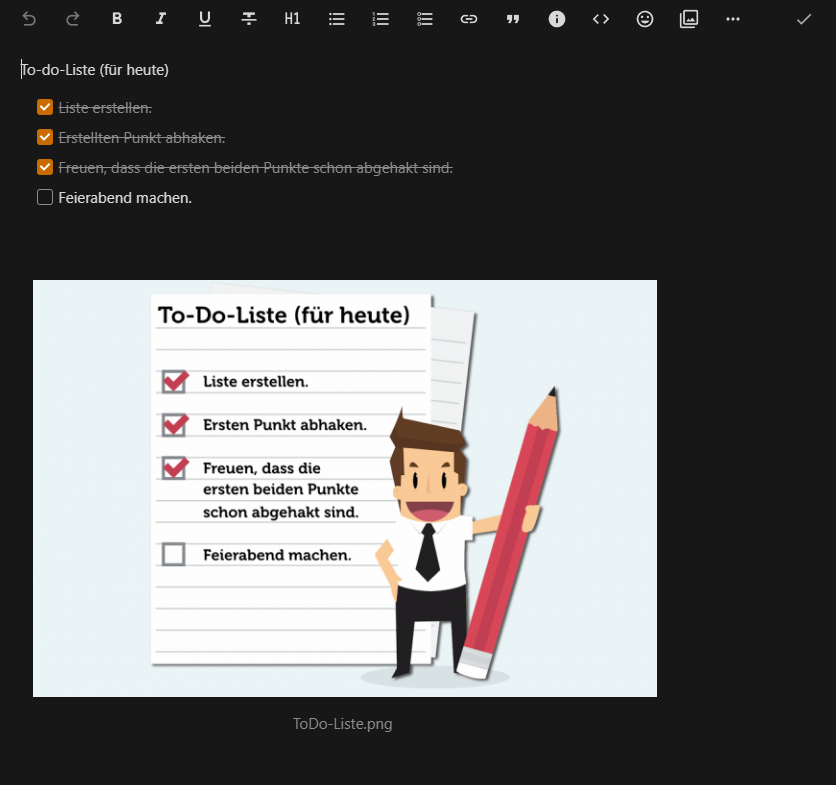Insert a hyperlink
Viewport: 836px width, 785px height.
pyautogui.click(x=469, y=19)
